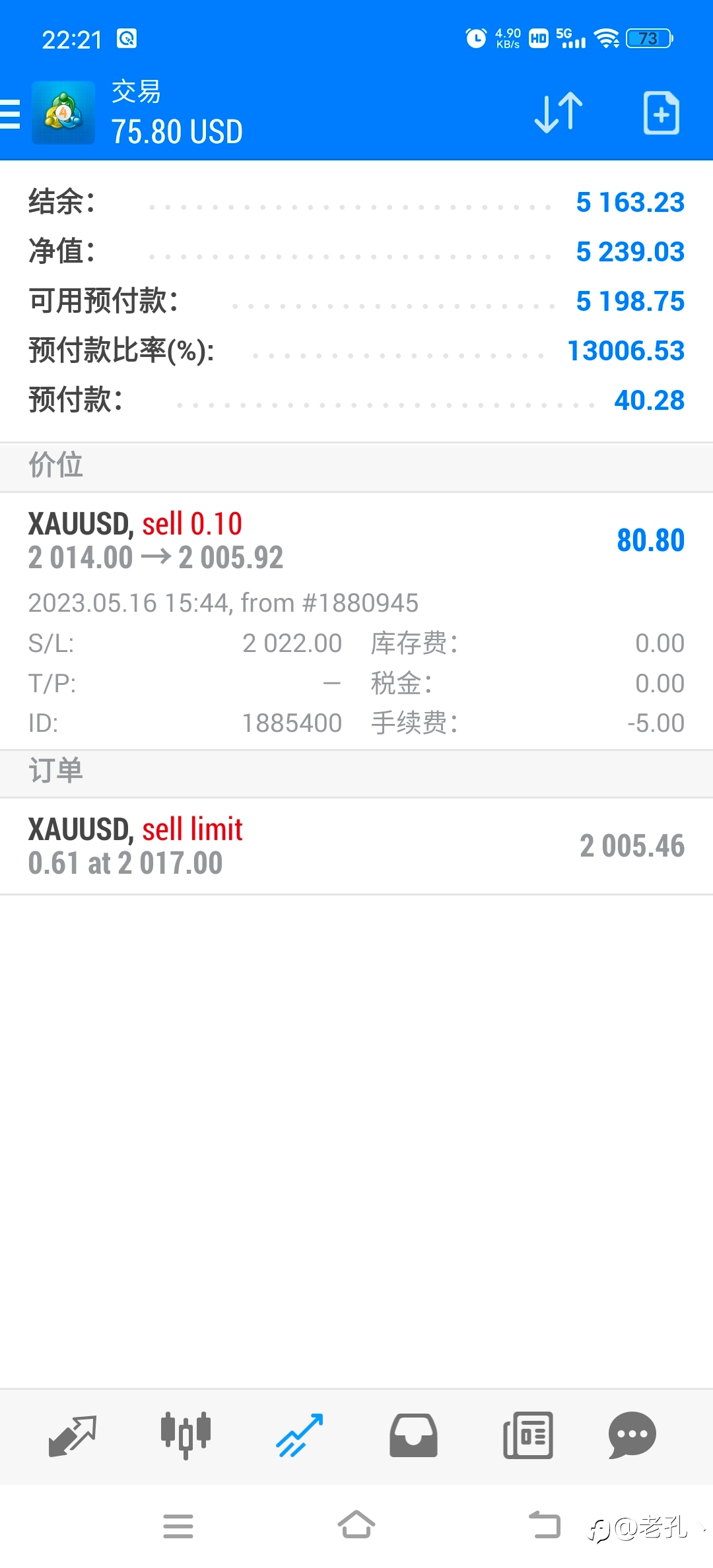Tap the 结余 balance row
713x1568 pixels.
356,202
